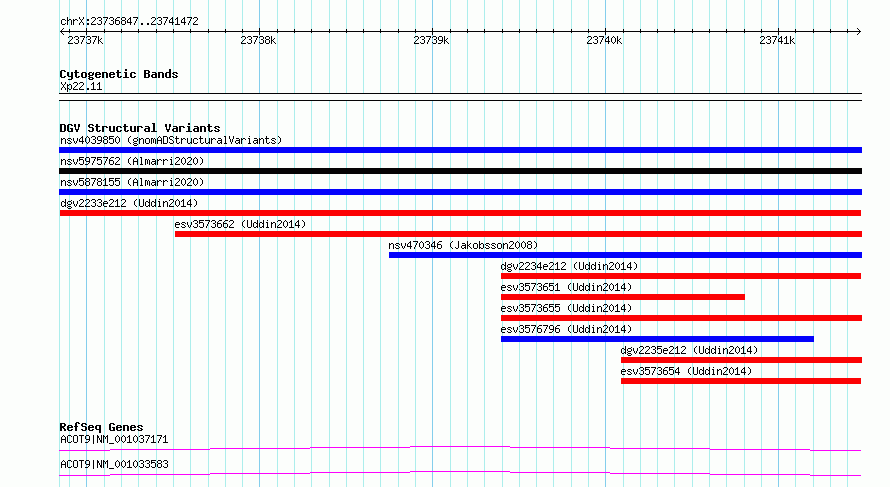Click the dgv2235e212 red variant bar

point(741,360)
